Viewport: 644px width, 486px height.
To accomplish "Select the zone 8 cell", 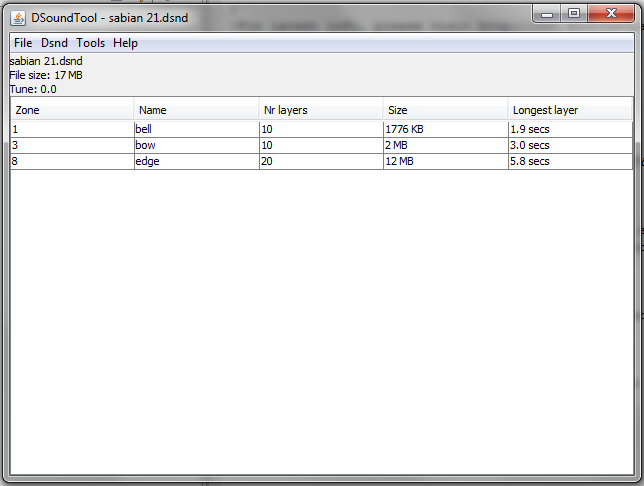I will coord(73,161).
